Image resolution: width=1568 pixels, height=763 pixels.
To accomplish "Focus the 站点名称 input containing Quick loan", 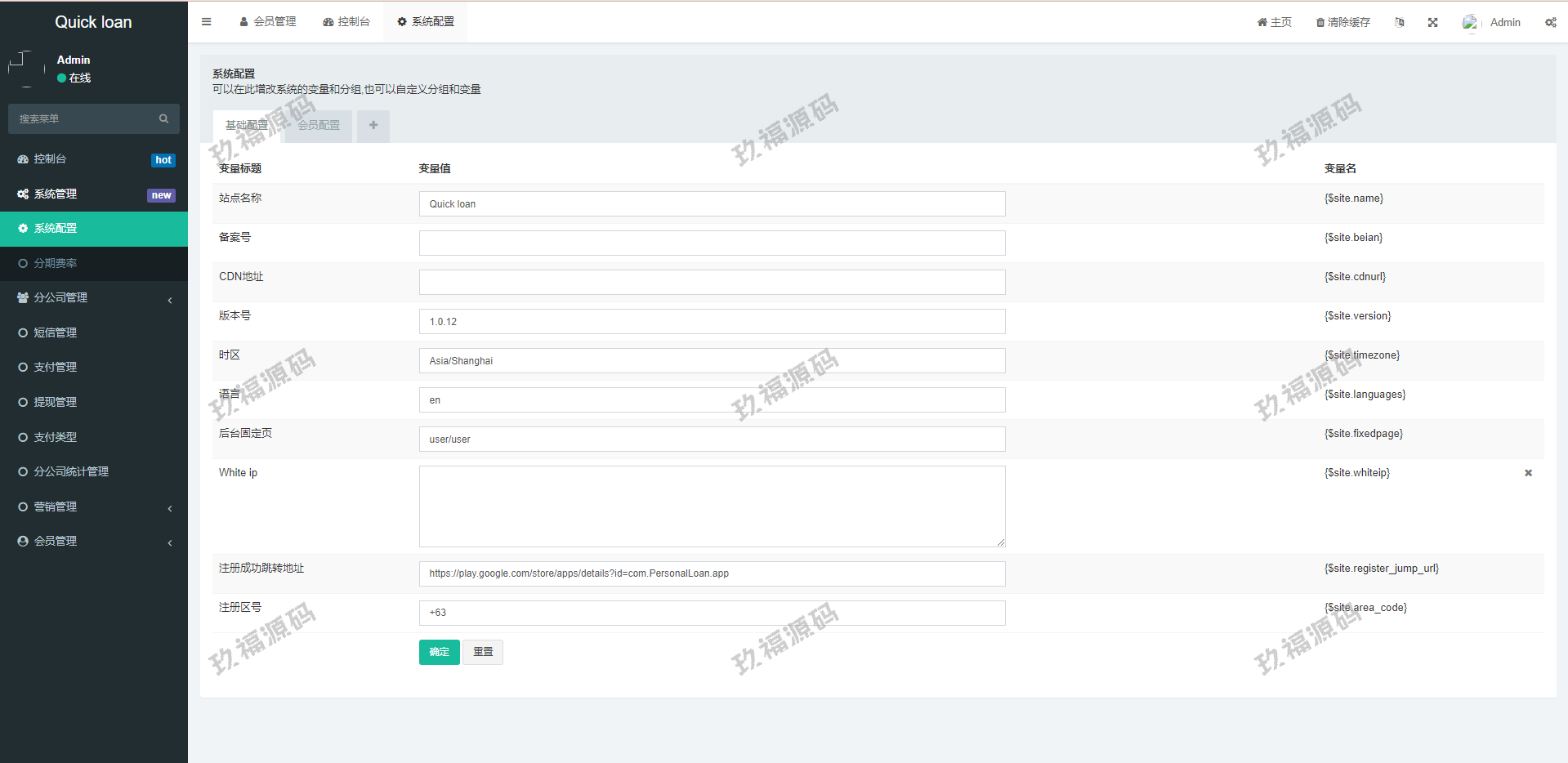I will (x=712, y=204).
